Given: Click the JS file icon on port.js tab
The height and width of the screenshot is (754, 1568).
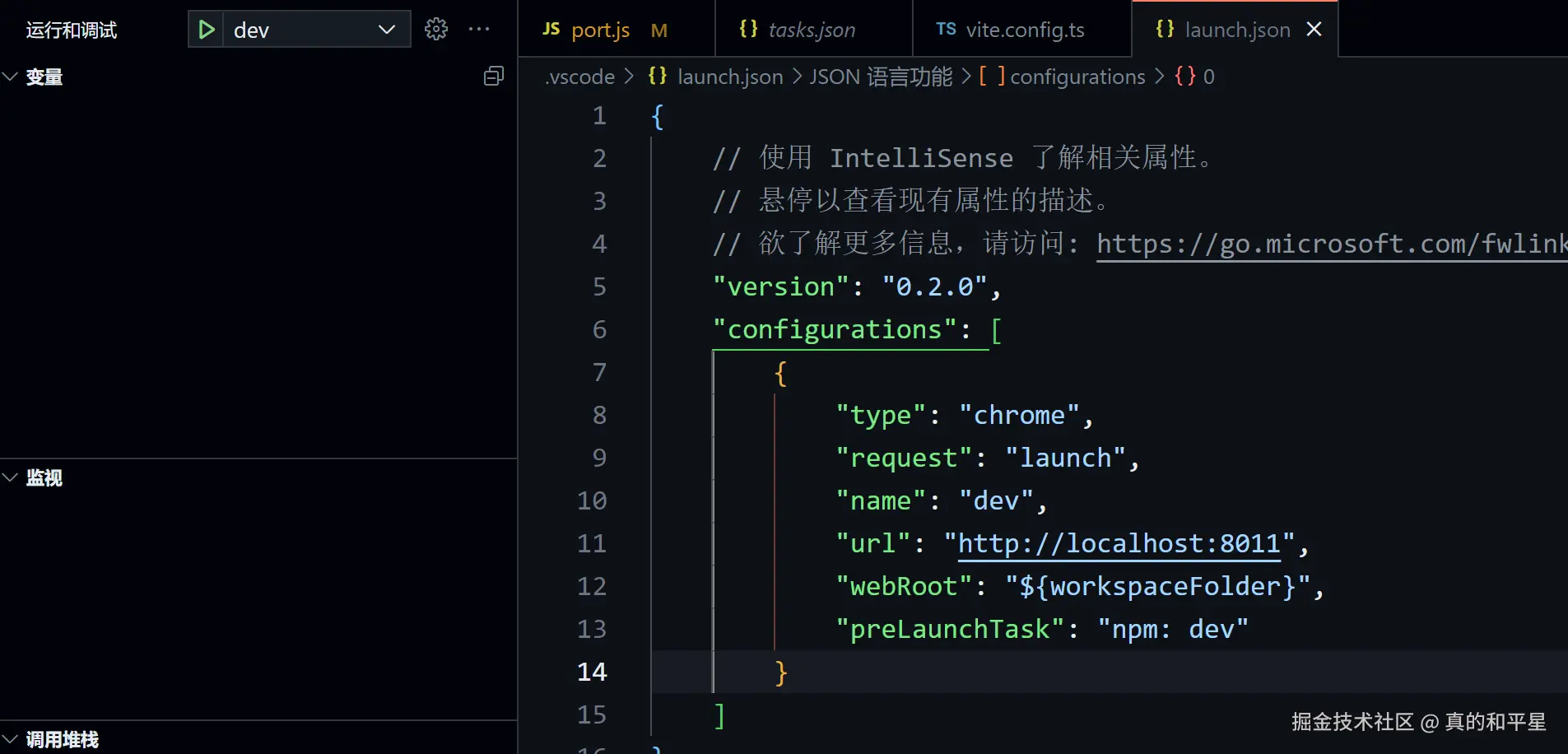Looking at the screenshot, I should pyautogui.click(x=551, y=30).
